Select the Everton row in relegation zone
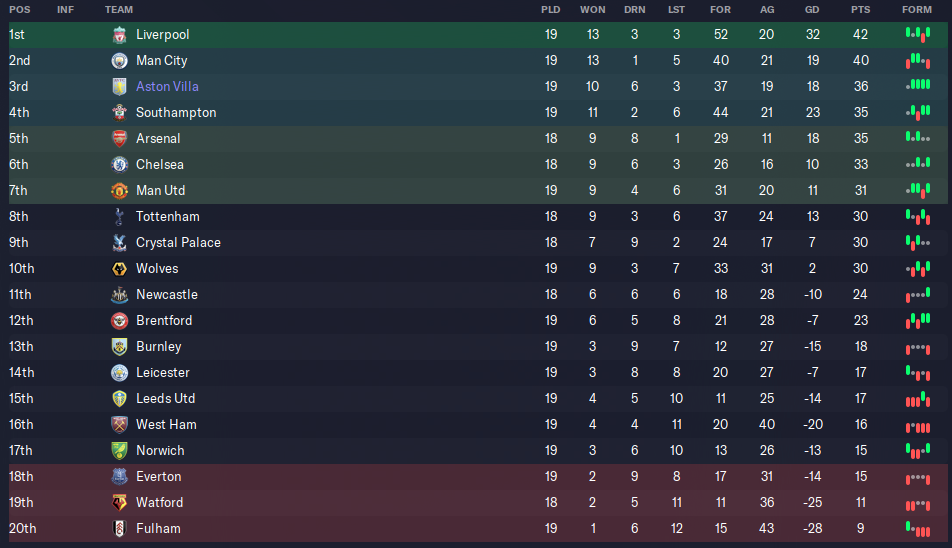 [400, 477]
